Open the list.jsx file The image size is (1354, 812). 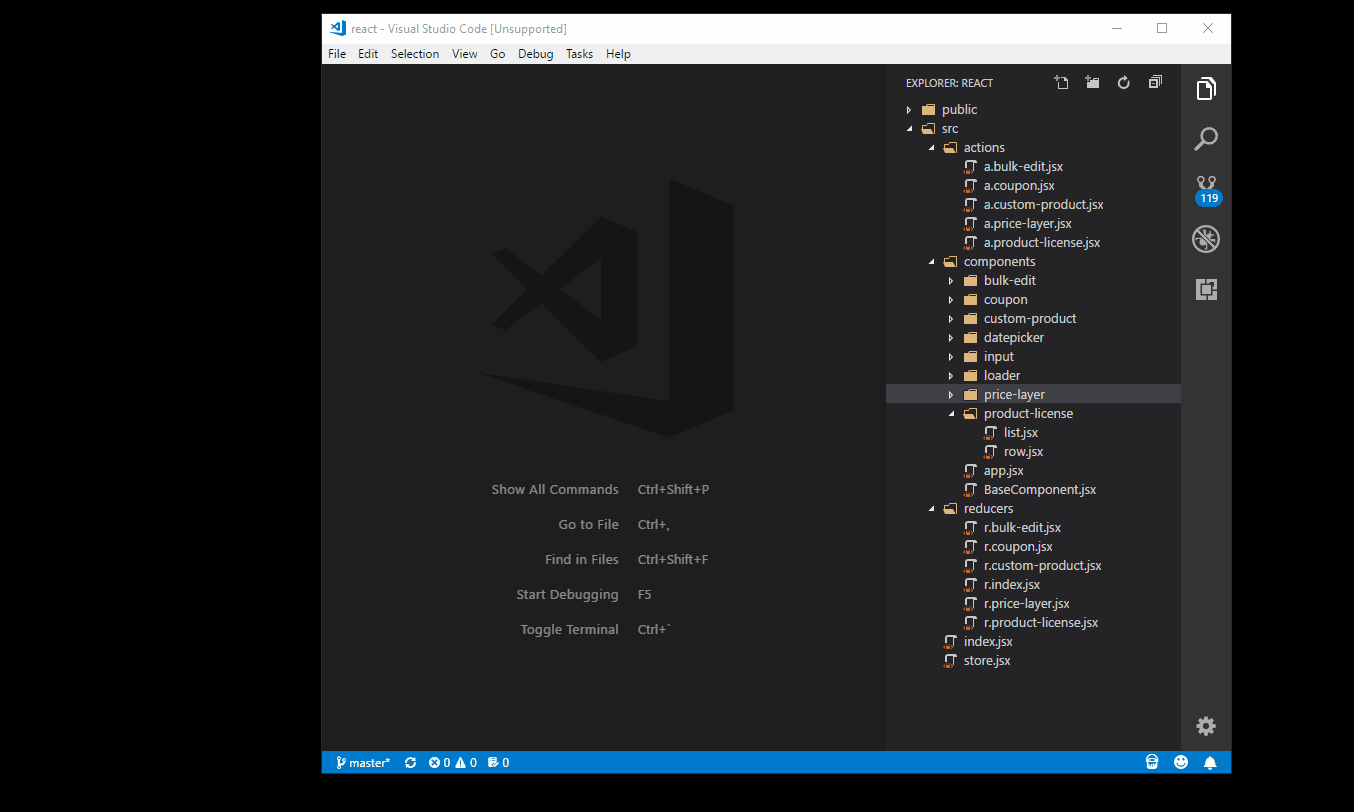1022,432
